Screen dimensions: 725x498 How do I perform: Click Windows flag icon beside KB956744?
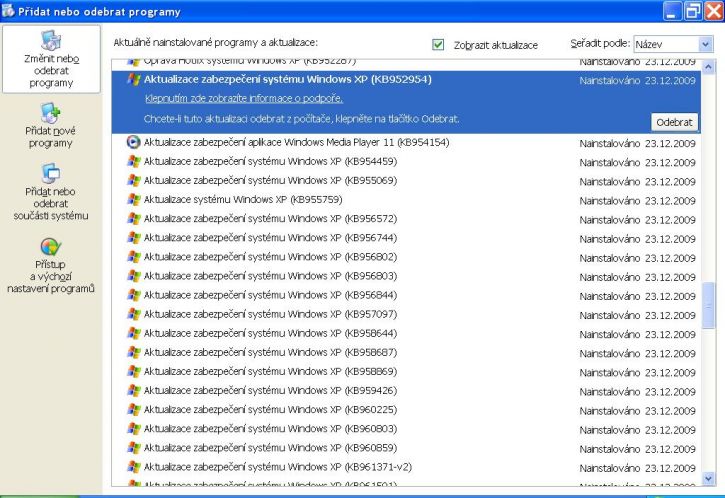(134, 238)
